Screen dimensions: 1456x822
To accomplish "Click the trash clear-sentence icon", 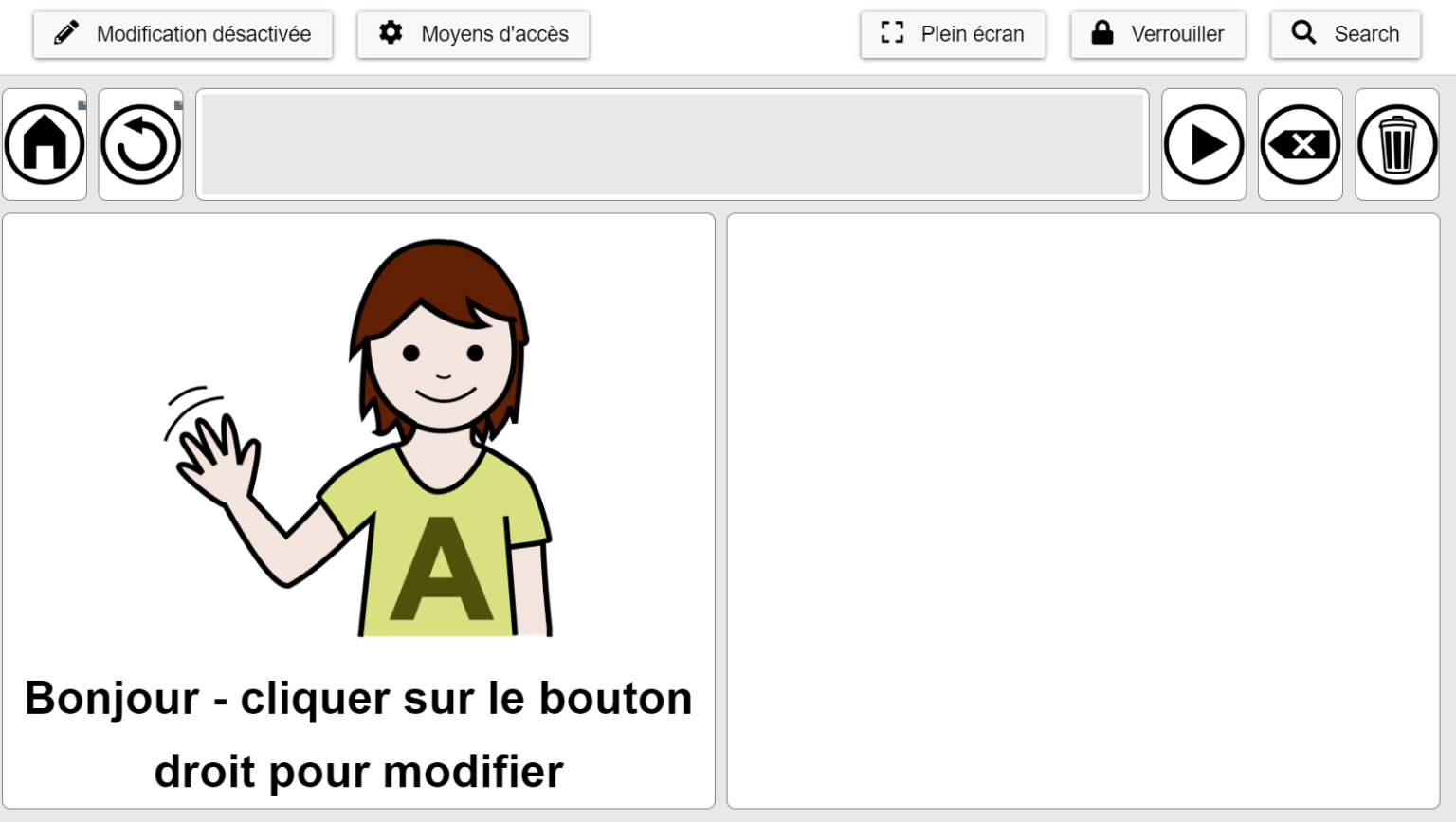I will click(x=1397, y=144).
